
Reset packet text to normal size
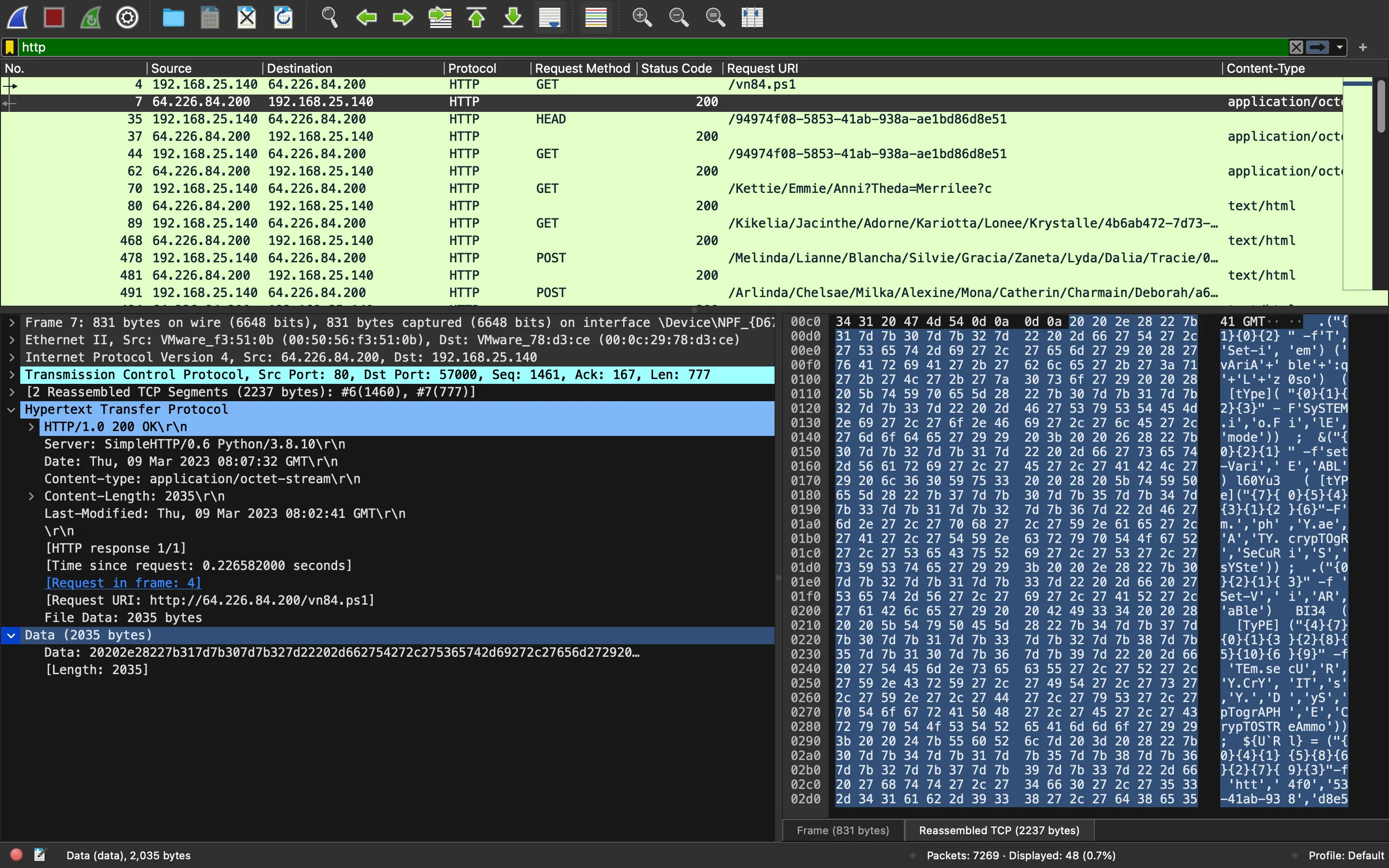pos(715,17)
